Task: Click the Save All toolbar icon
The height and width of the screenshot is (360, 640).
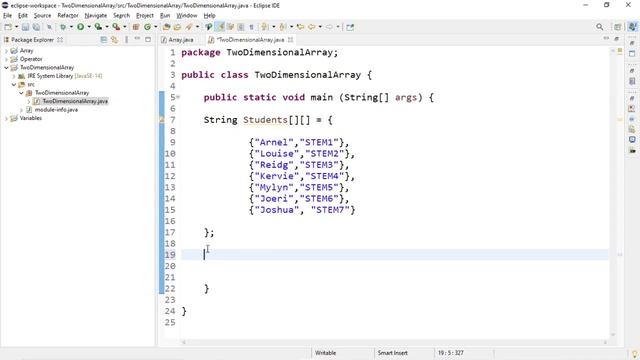Action: click(x=36, y=27)
